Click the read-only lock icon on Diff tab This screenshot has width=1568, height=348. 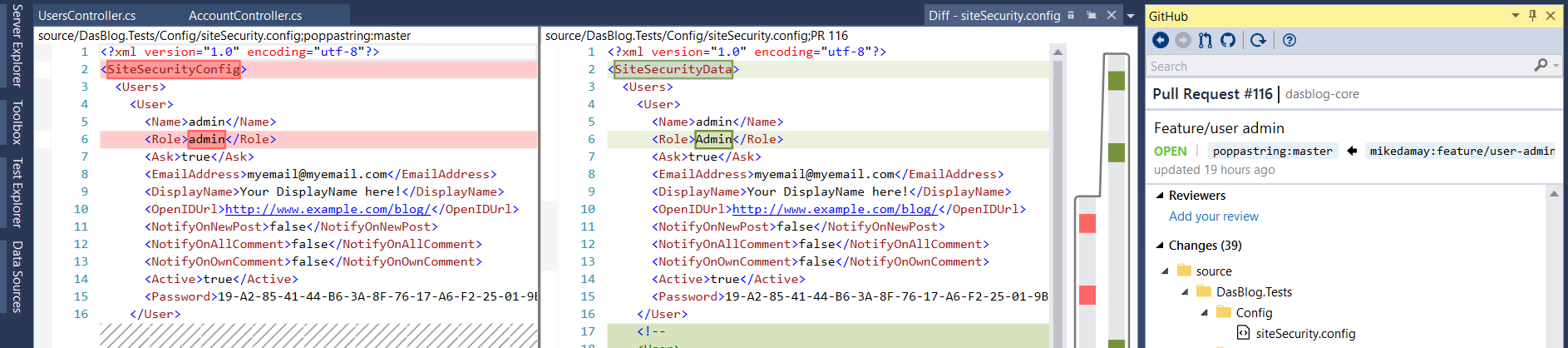1071,15
